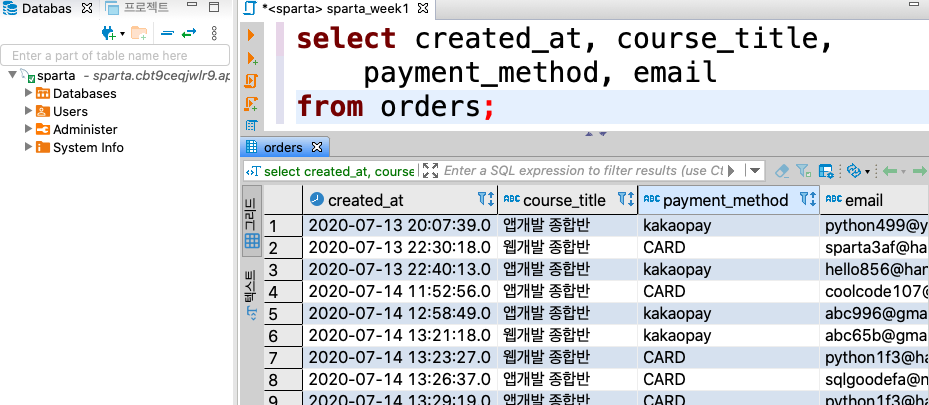Click the payment_method column filter/sort icon

(808, 200)
